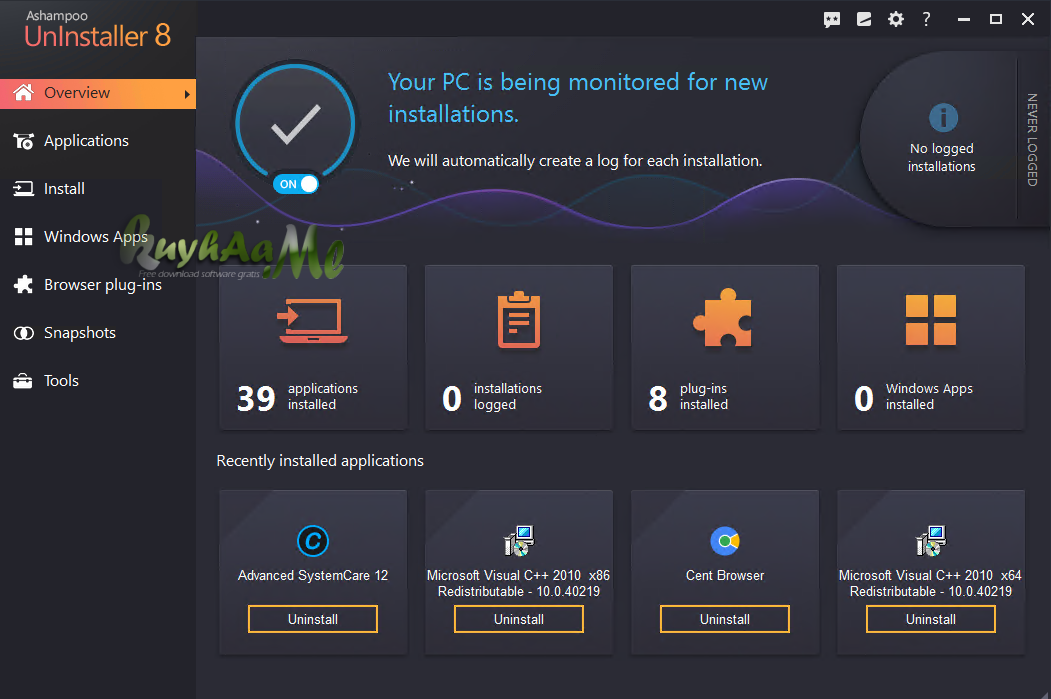Click the Ashampoo UnInstaller 8 logo
The image size is (1051, 699).
(x=97, y=30)
